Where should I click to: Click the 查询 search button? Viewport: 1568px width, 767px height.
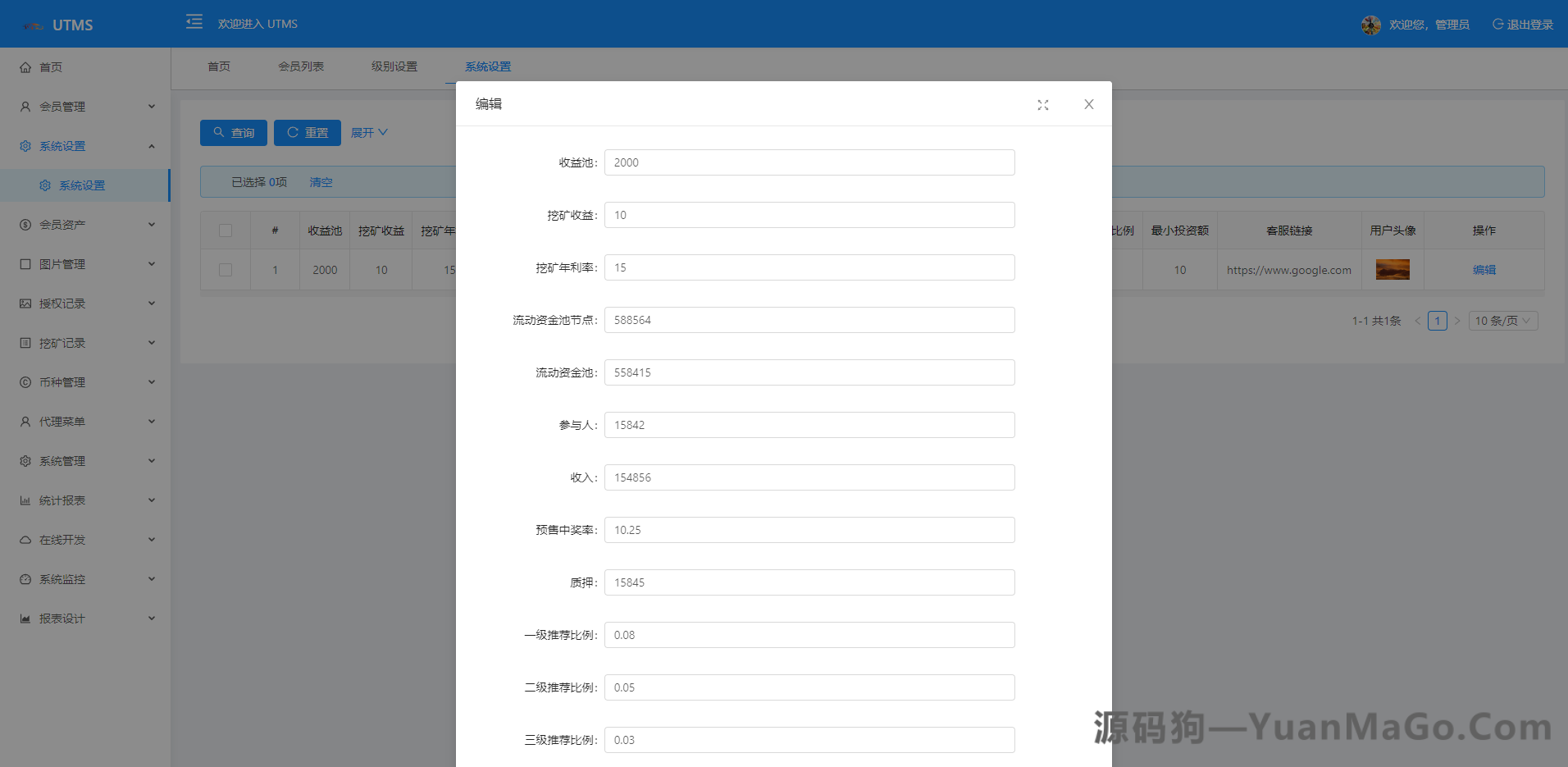click(x=234, y=132)
